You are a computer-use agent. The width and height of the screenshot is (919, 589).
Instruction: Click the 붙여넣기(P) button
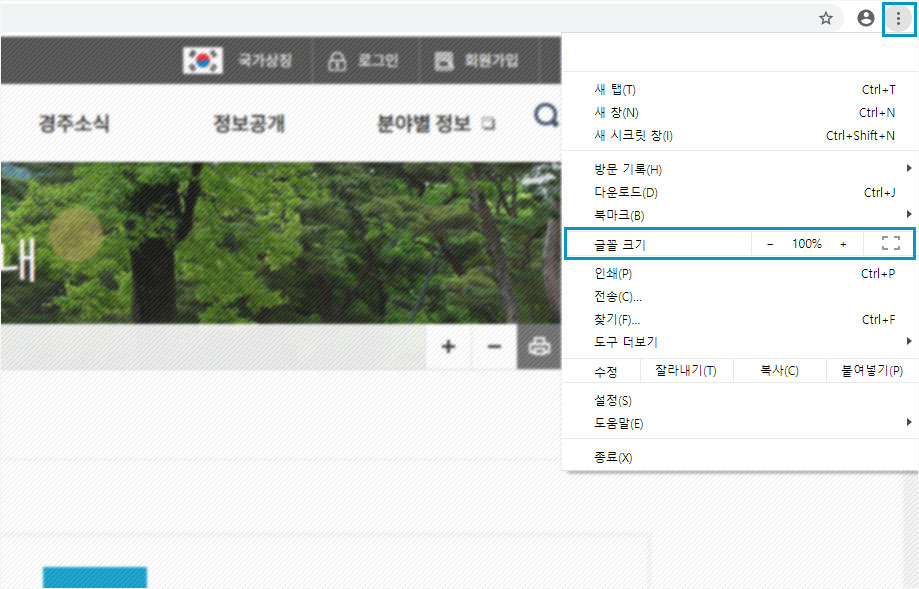coord(872,371)
